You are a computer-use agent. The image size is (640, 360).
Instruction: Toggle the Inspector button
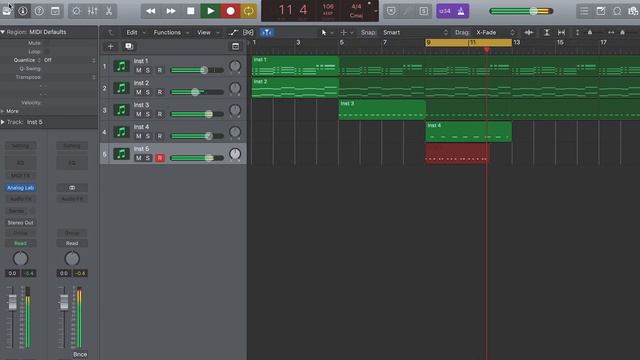23,11
